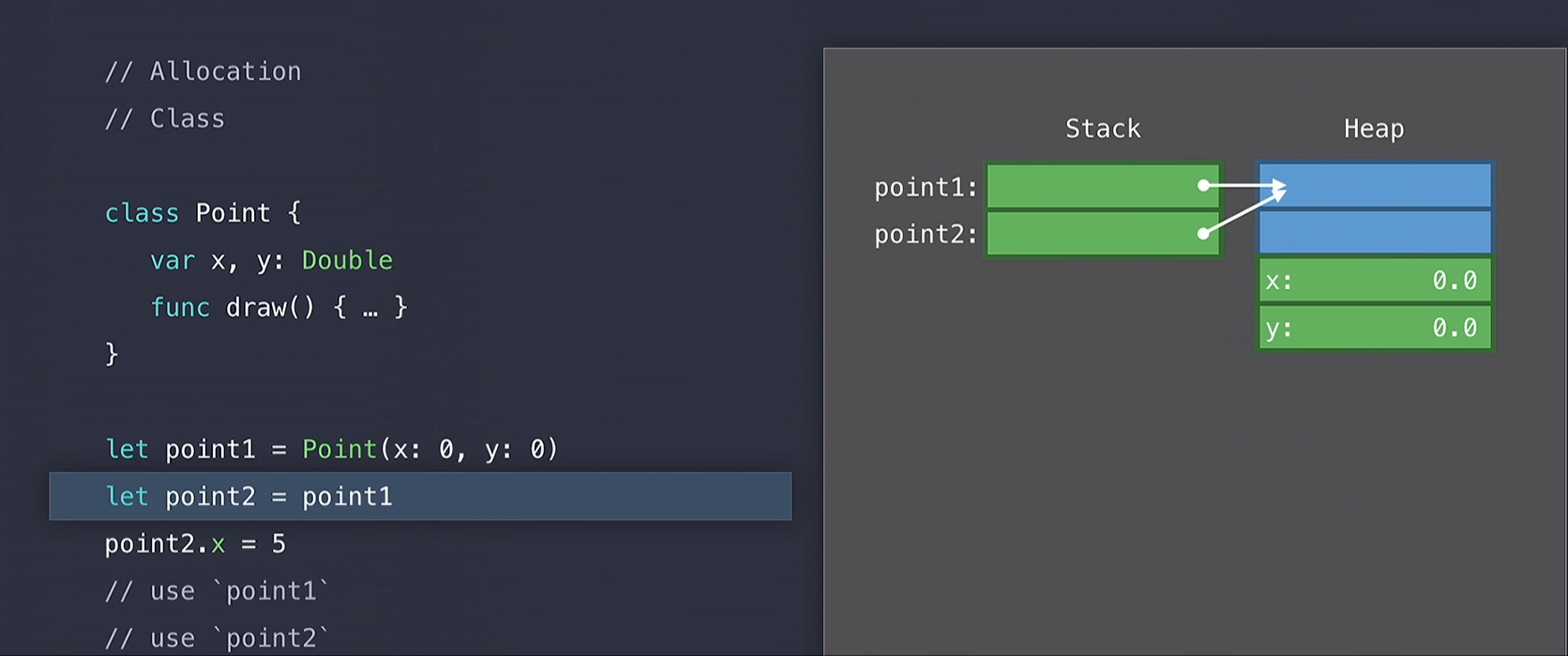Select the "Double" type name in the code
1568x656 pixels.
pos(347,261)
